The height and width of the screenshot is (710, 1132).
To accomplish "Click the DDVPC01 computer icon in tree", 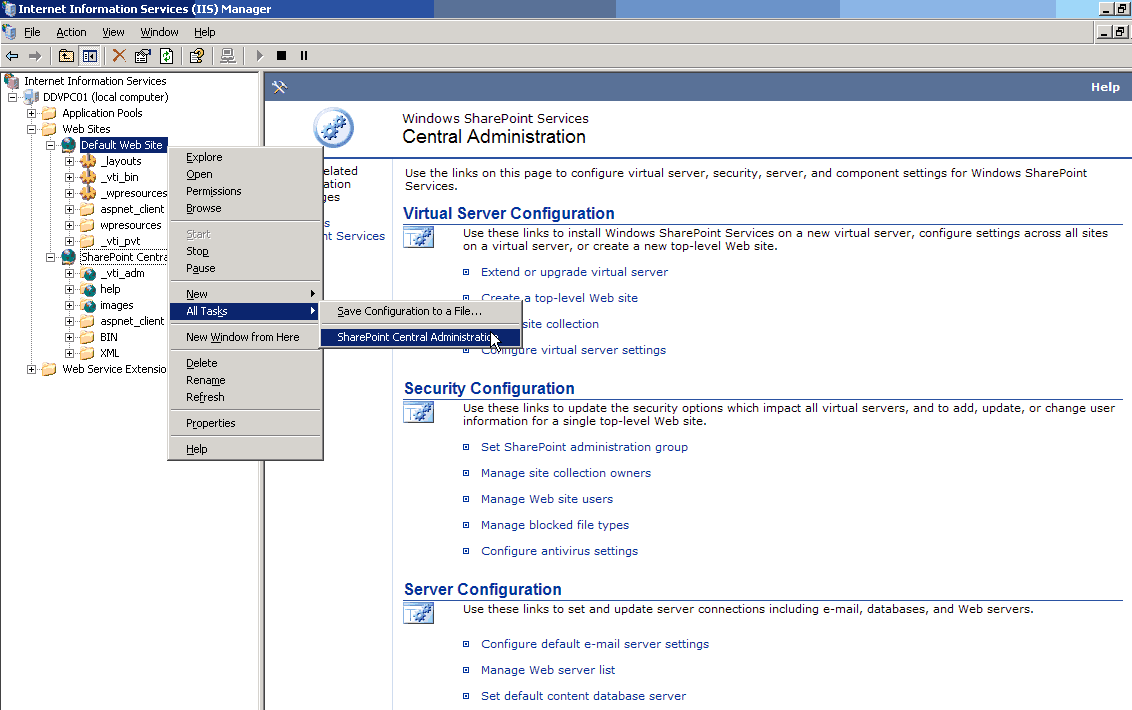I will (32, 97).
